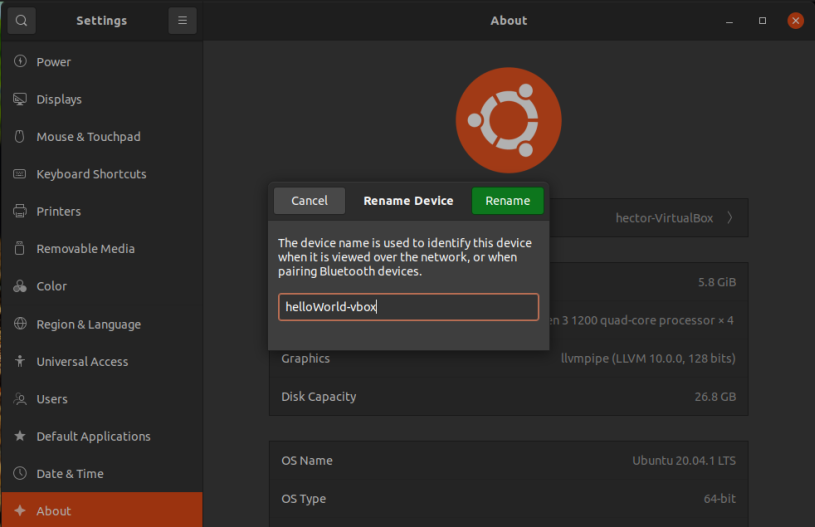Image resolution: width=815 pixels, height=527 pixels.
Task: Click the Removable Media icon
Action: [20, 249]
